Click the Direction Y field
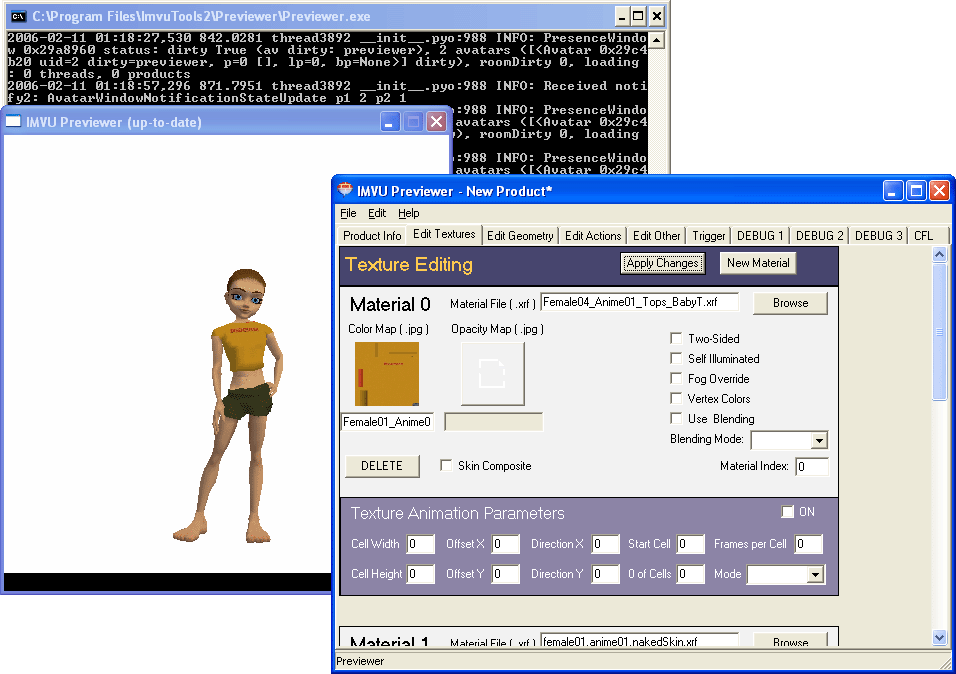Screen dimensions: 956x674 605,574
